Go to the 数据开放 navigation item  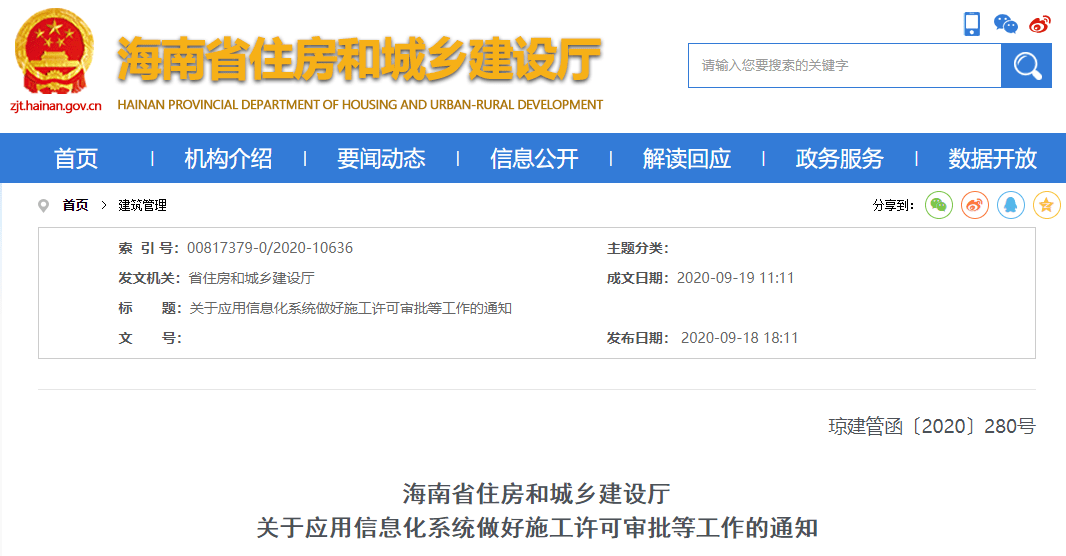tap(992, 158)
